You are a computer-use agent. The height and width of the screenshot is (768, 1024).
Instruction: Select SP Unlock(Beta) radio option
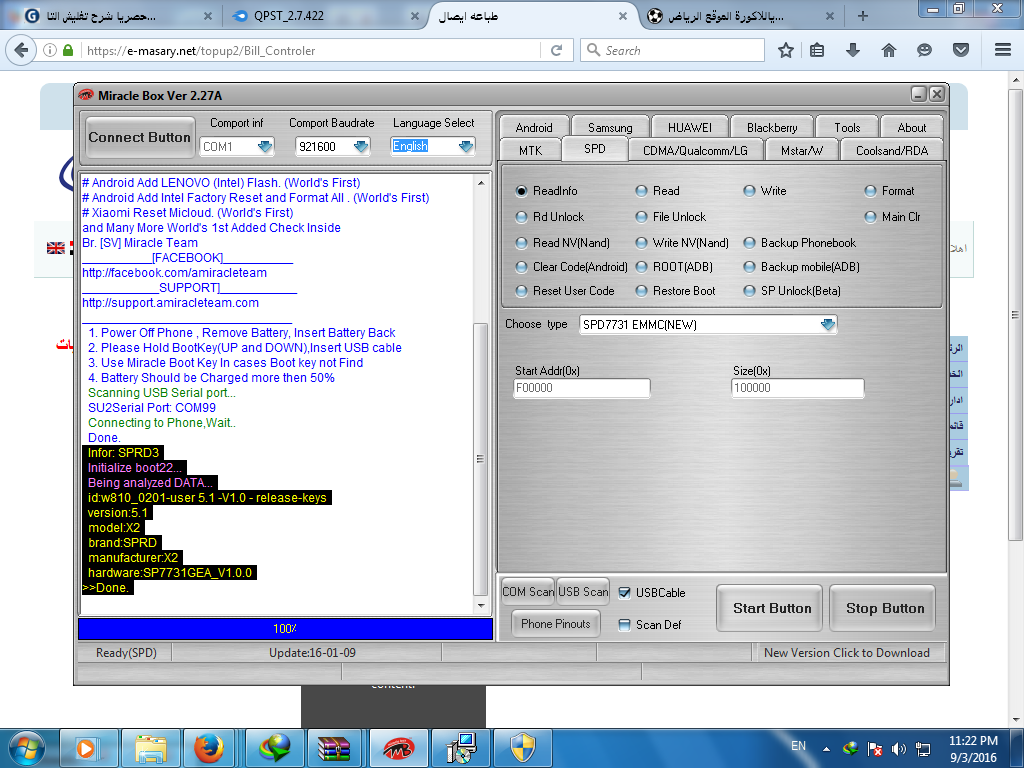tap(749, 291)
